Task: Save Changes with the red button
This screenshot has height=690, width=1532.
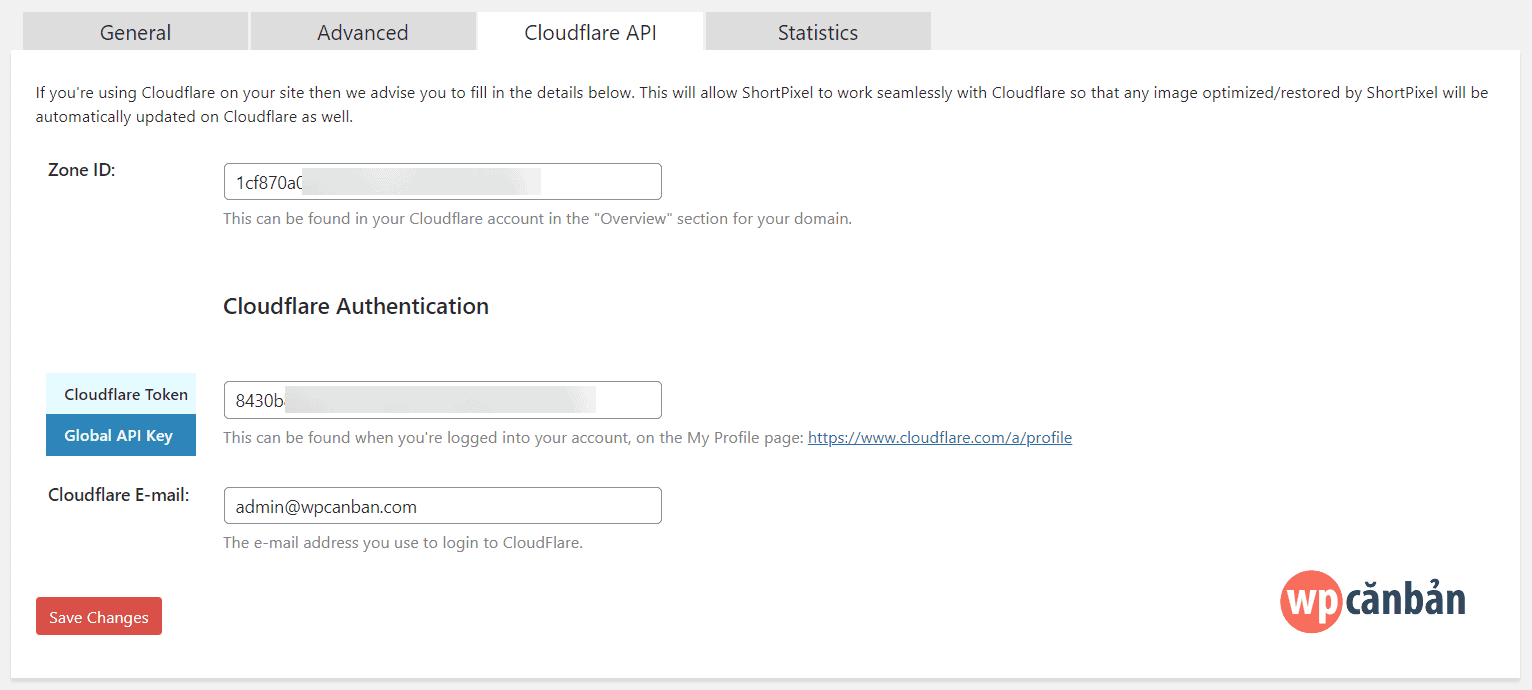Action: 99,616
